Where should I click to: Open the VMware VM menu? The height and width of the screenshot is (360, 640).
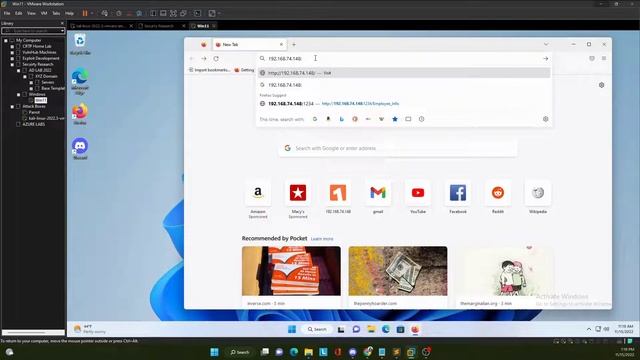click(x=44, y=13)
